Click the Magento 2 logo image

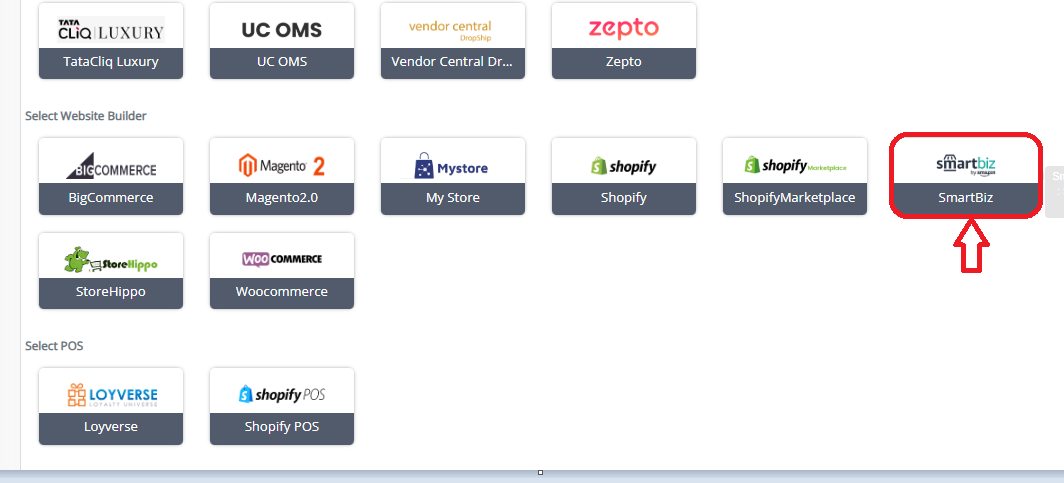tap(282, 166)
